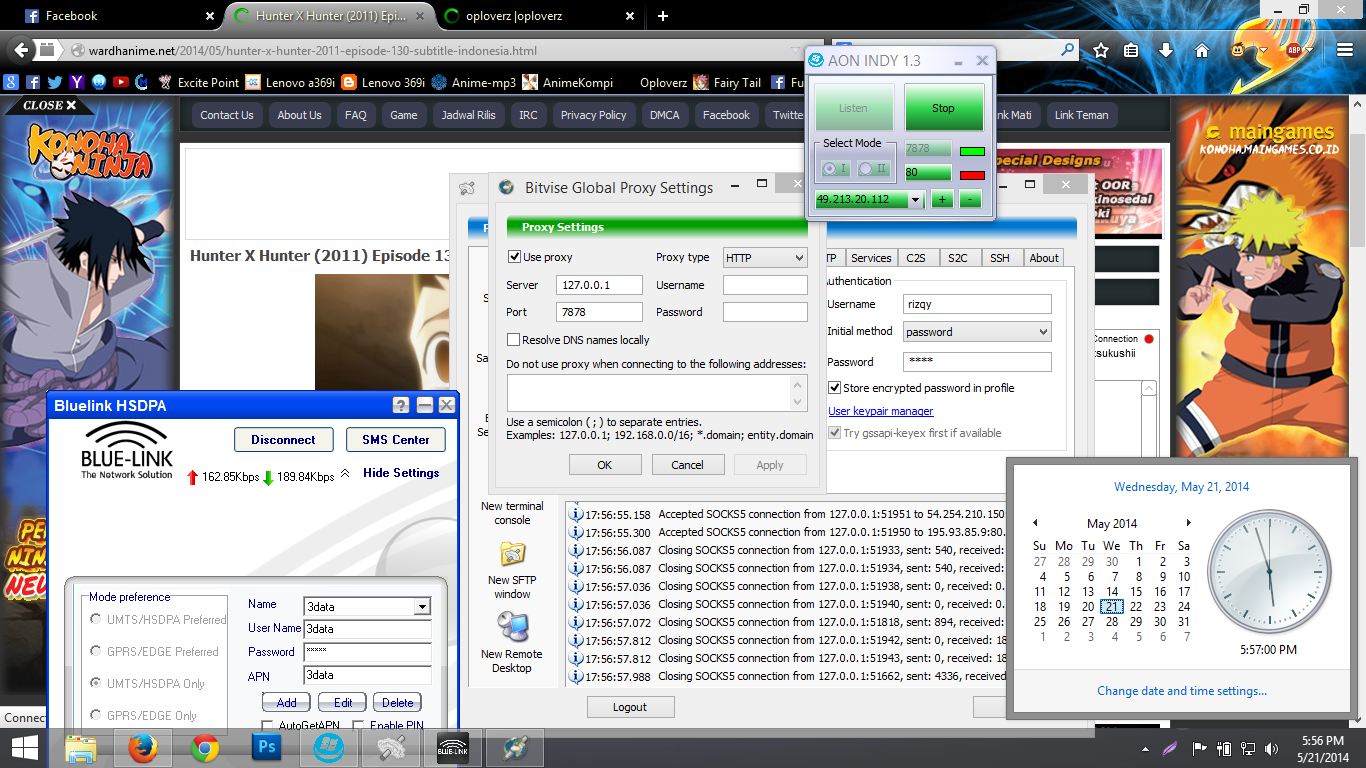Open New Remote Desktop icon in Bitvise

(x=512, y=627)
